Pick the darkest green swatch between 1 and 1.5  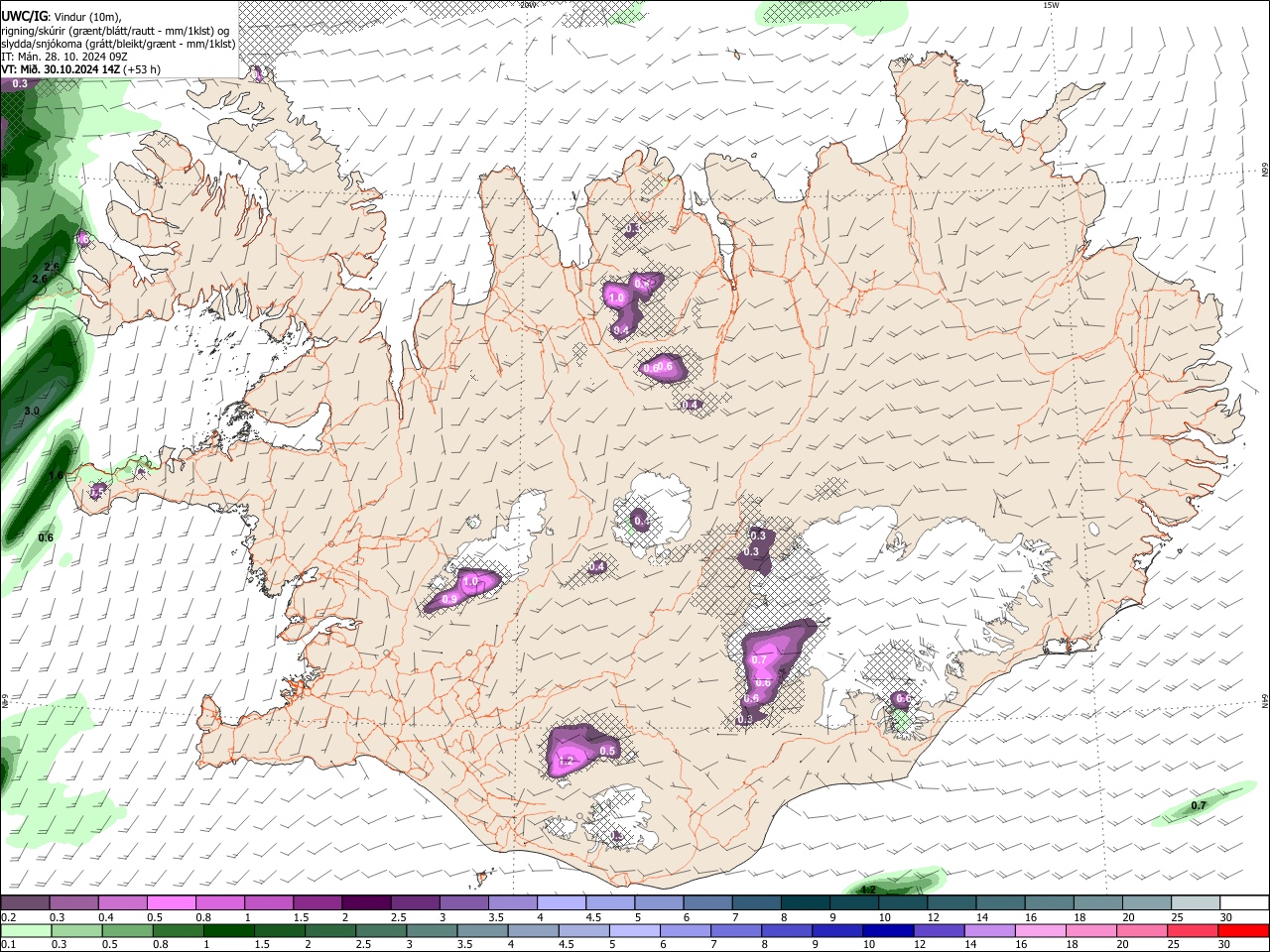coord(228,931)
